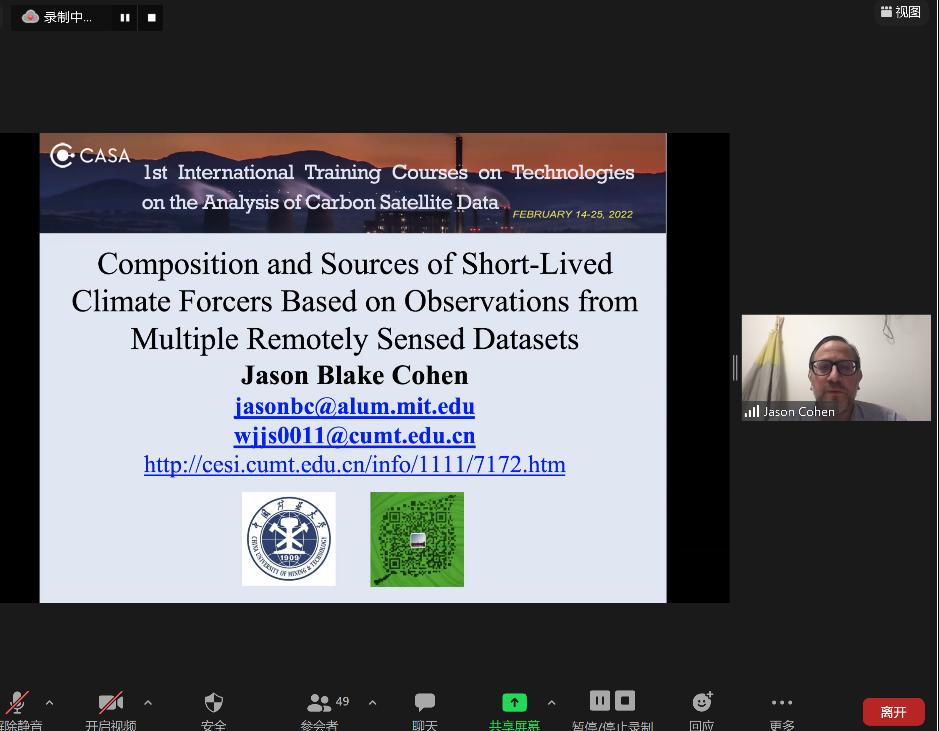
Task: Stop the recording in the top-left indicator
Action: 152,17
